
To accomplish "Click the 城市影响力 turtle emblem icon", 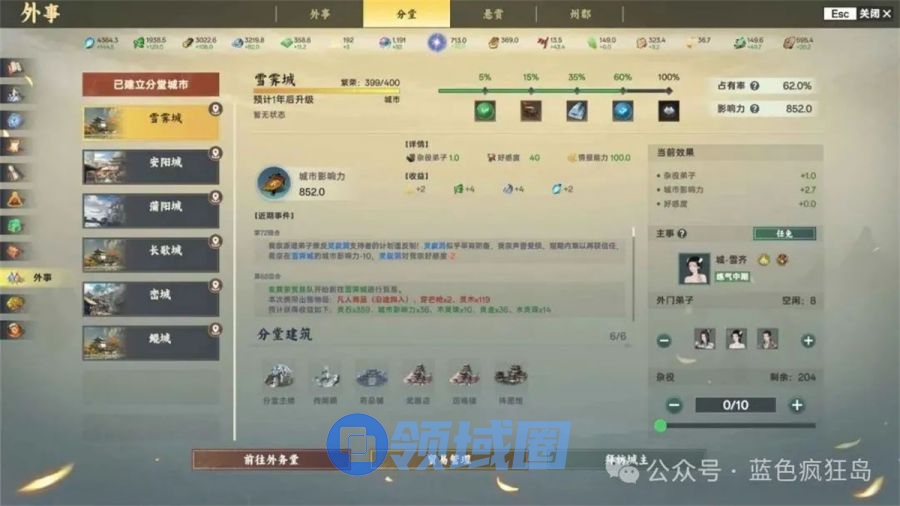I will point(271,182).
